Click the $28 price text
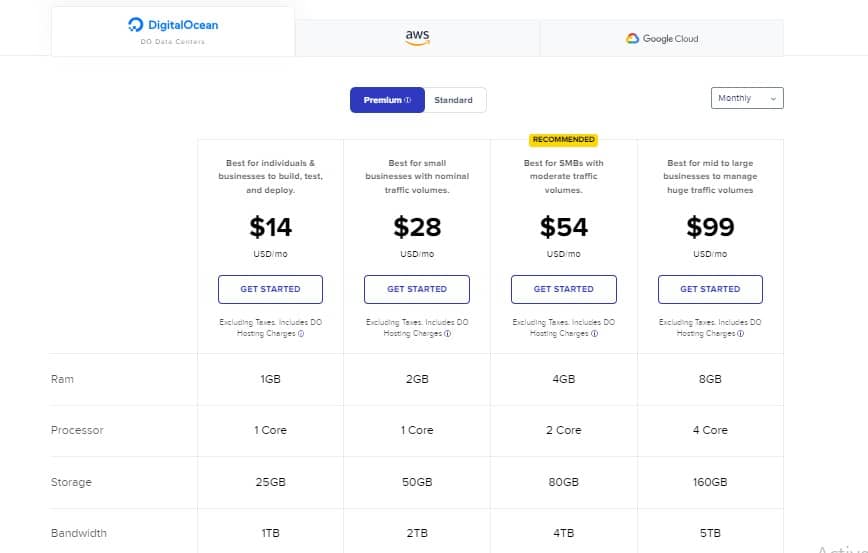The width and height of the screenshot is (868, 553). click(417, 227)
